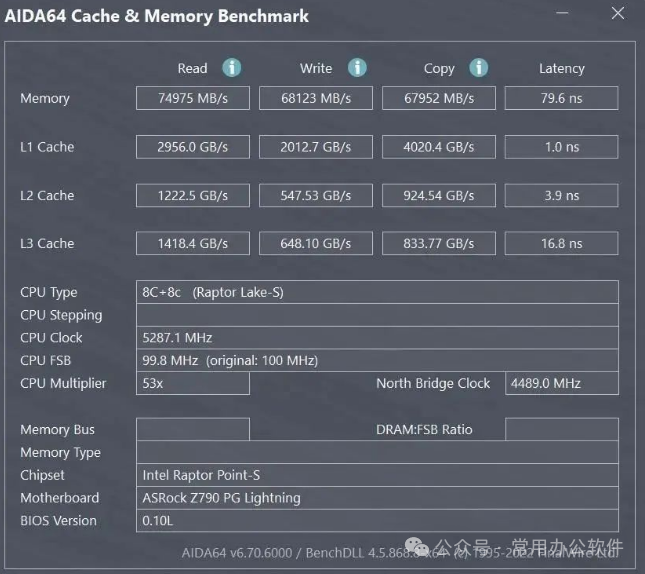This screenshot has width=645, height=574.
Task: Click the empty DRAM:FSB Ratio field
Action: [561, 429]
